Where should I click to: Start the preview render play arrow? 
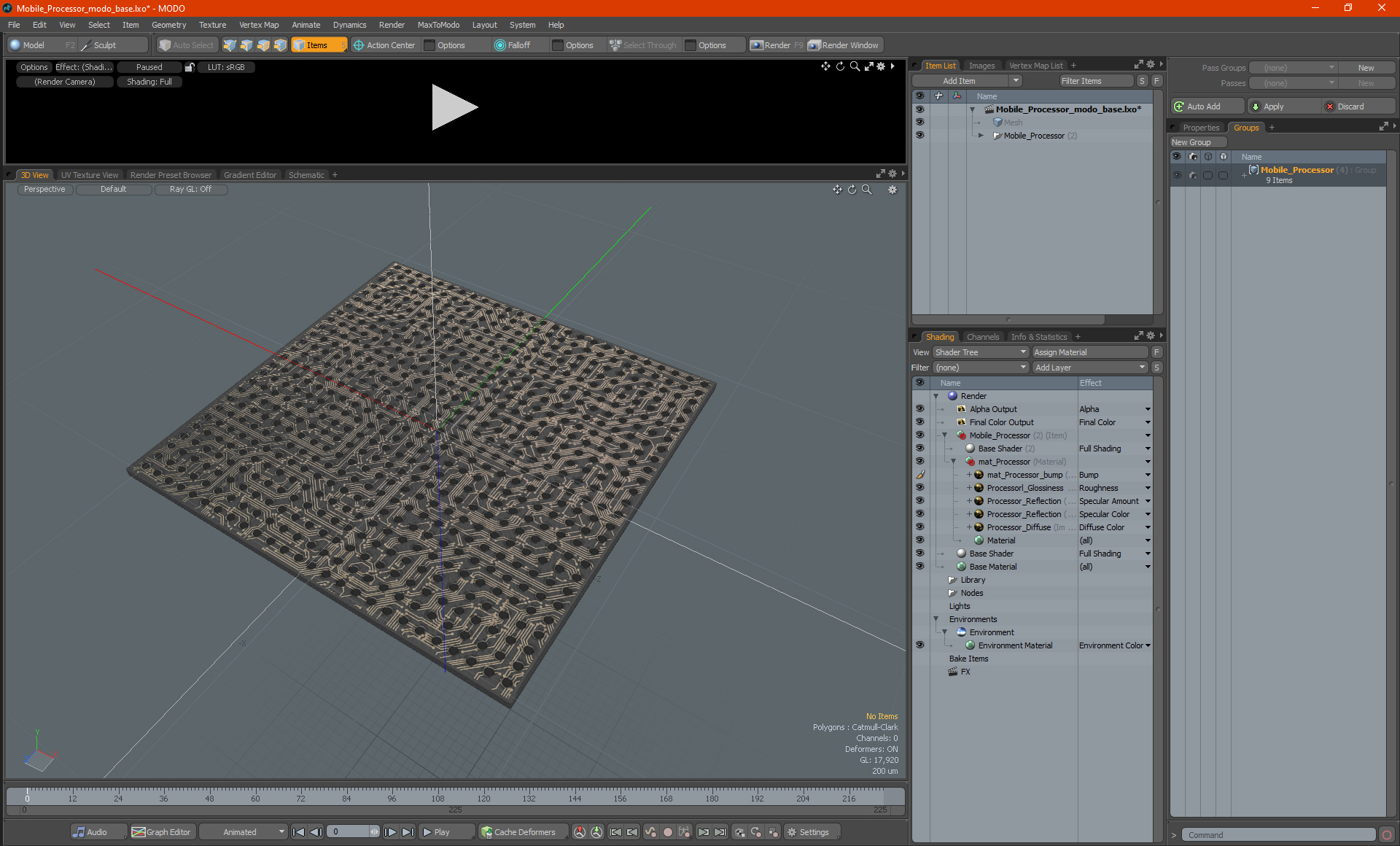pos(454,107)
